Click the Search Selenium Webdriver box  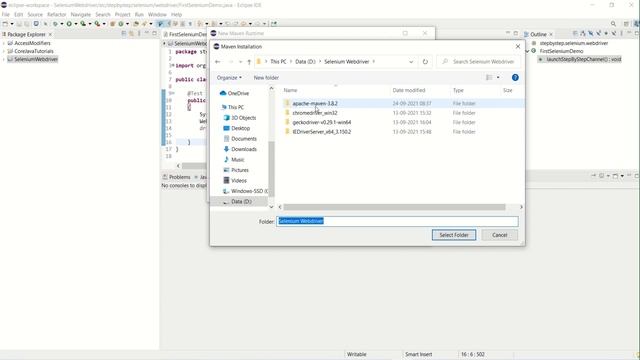(x=478, y=62)
